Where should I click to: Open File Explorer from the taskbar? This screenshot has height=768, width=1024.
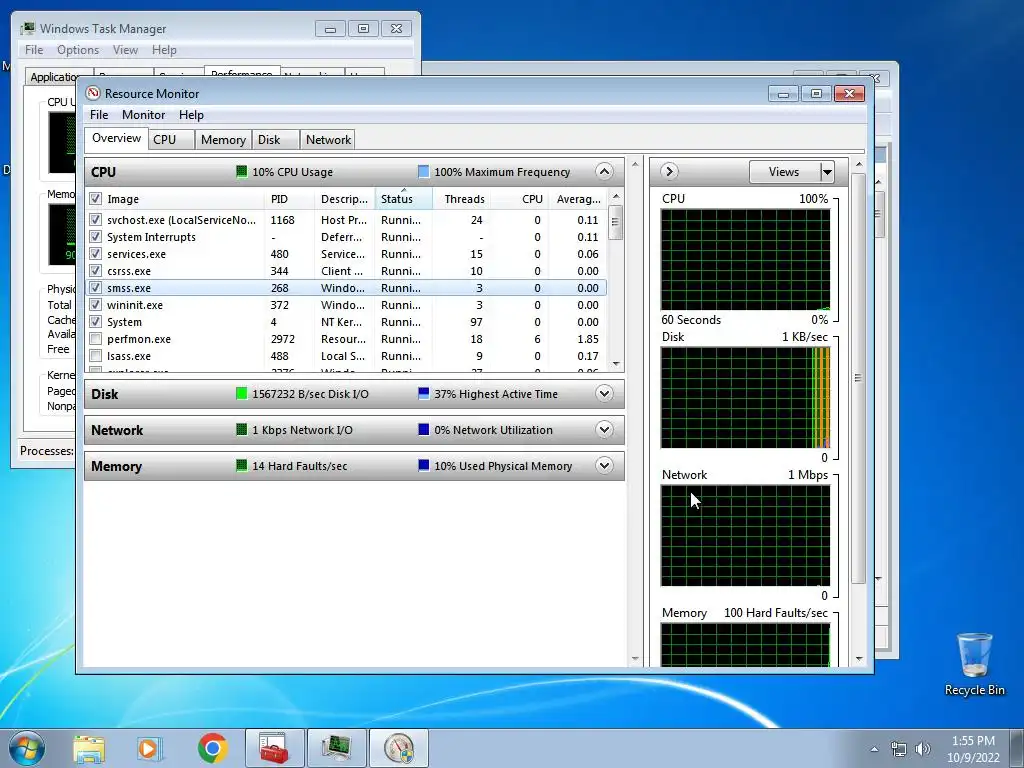point(89,748)
